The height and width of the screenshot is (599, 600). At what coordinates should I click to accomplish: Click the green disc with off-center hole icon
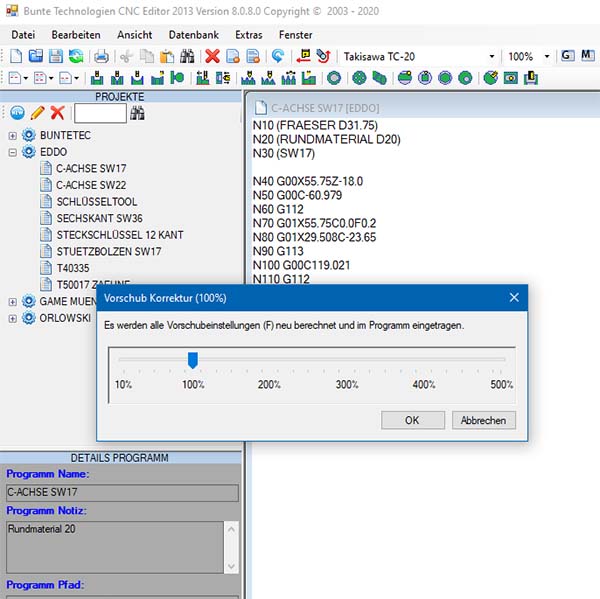click(x=465, y=78)
